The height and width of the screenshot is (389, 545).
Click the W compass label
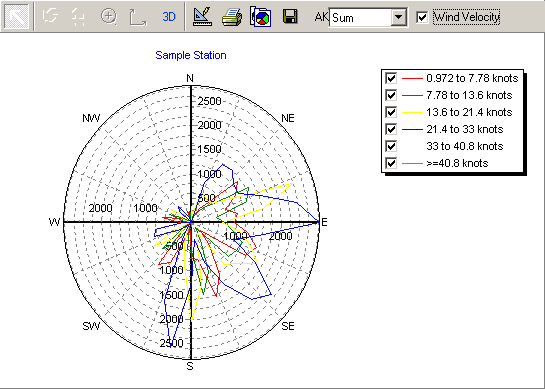(55, 222)
